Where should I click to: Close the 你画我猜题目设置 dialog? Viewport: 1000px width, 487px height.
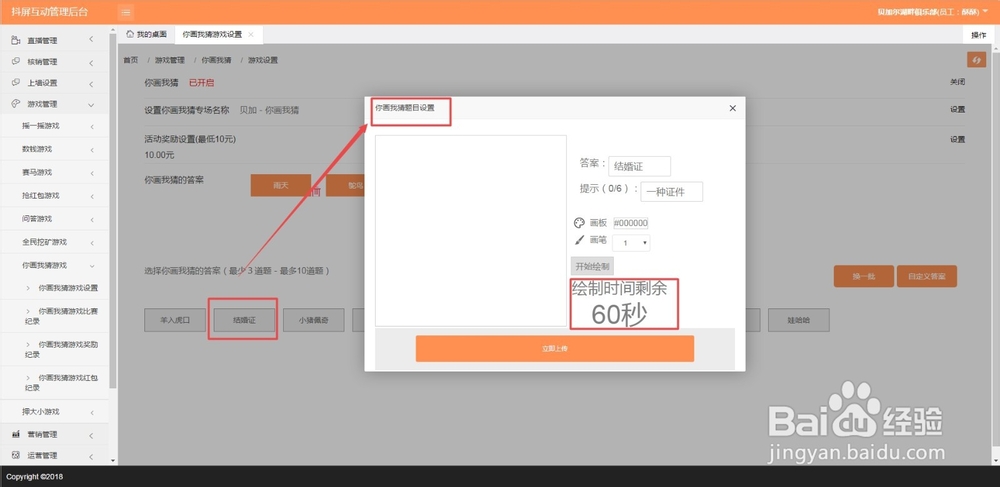732,108
